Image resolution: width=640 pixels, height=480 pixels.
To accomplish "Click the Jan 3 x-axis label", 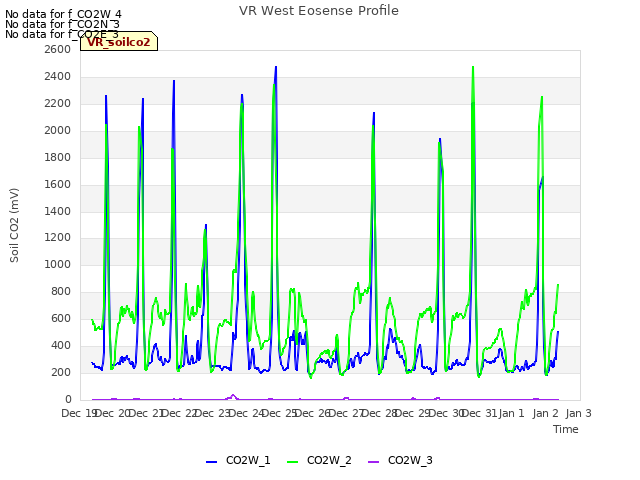I will [578, 413].
